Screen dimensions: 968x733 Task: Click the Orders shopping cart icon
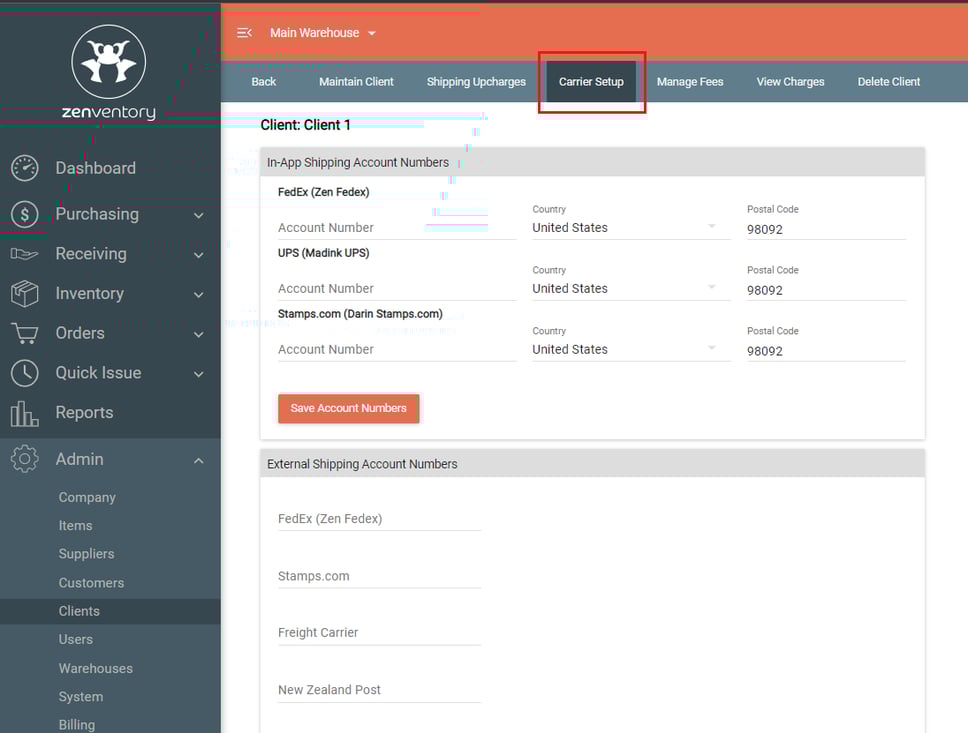[x=25, y=333]
